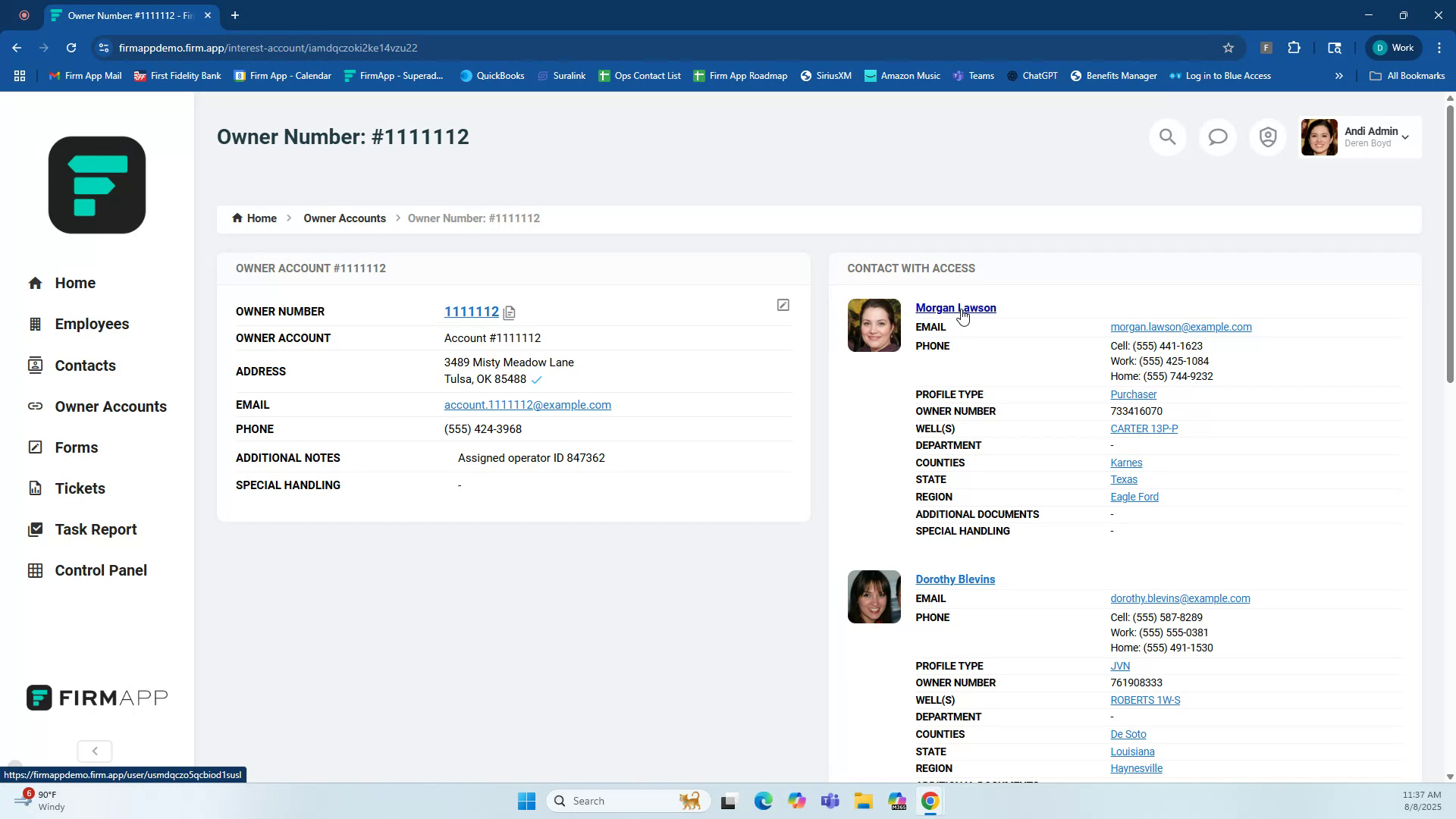Select Employees in the sidebar
The width and height of the screenshot is (1456, 819).
(92, 324)
